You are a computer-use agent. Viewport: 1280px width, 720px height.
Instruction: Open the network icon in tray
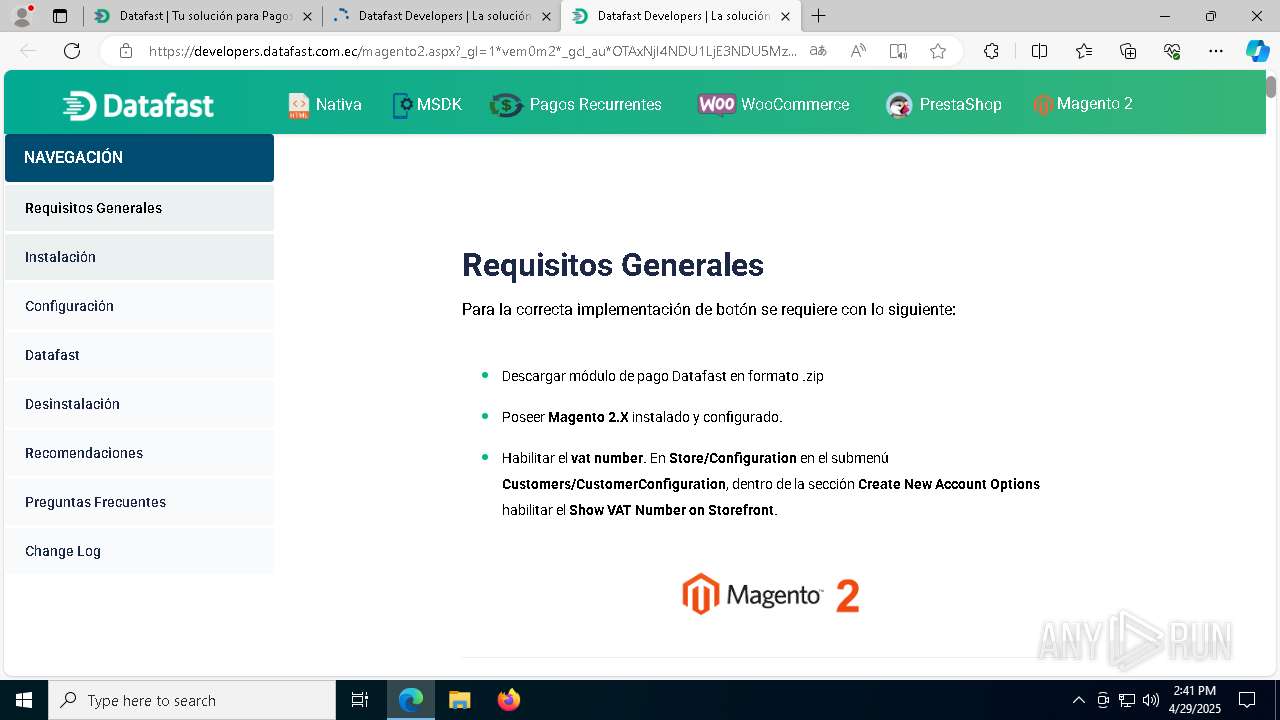1127,700
